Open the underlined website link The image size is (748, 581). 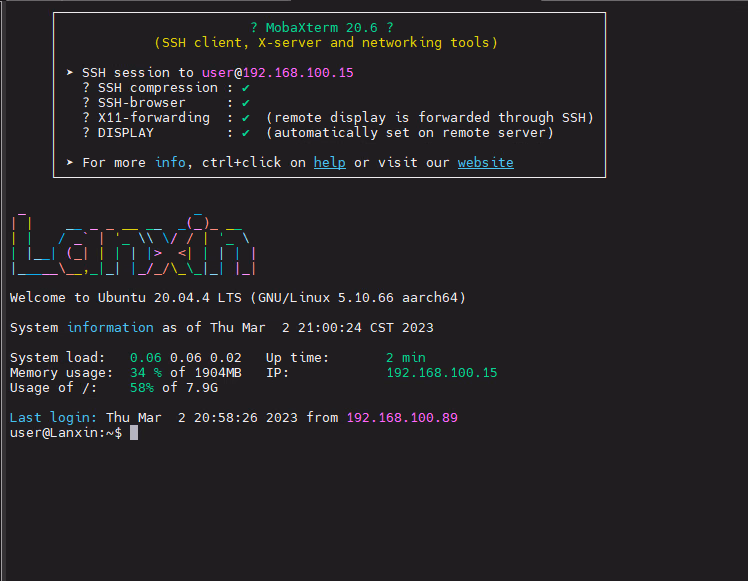click(x=486, y=163)
